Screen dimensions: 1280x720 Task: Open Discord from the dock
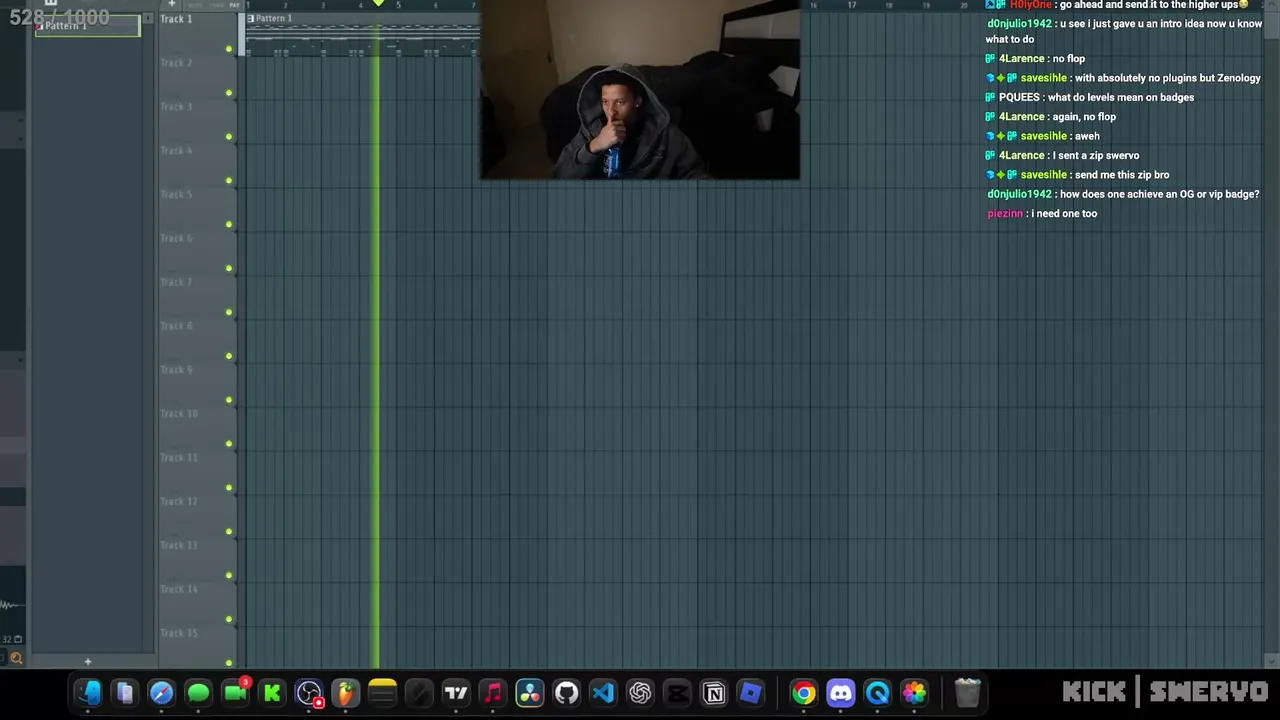[x=841, y=693]
